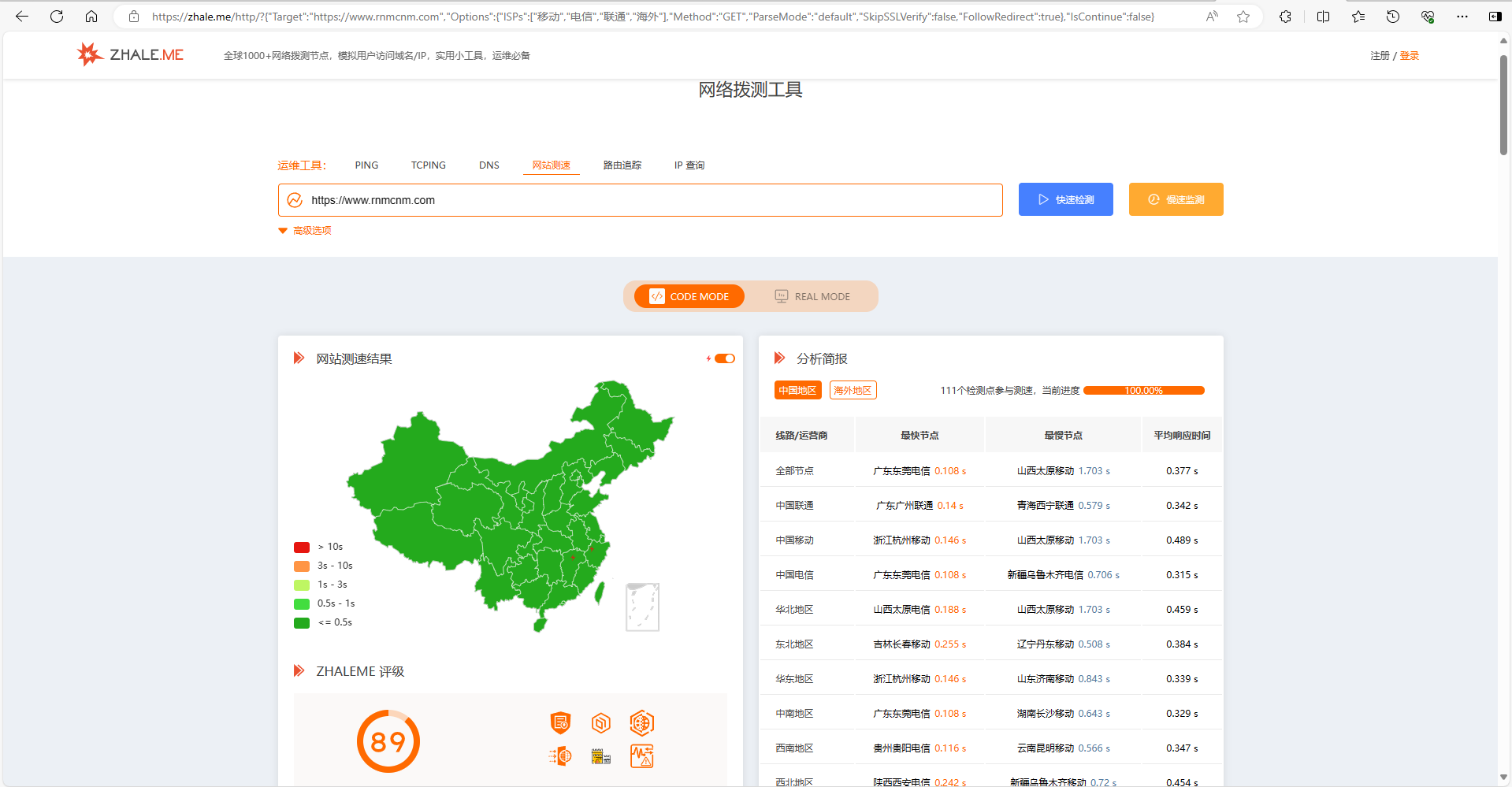Click the 快速检测 button
This screenshot has width=1512, height=787.
[1065, 199]
